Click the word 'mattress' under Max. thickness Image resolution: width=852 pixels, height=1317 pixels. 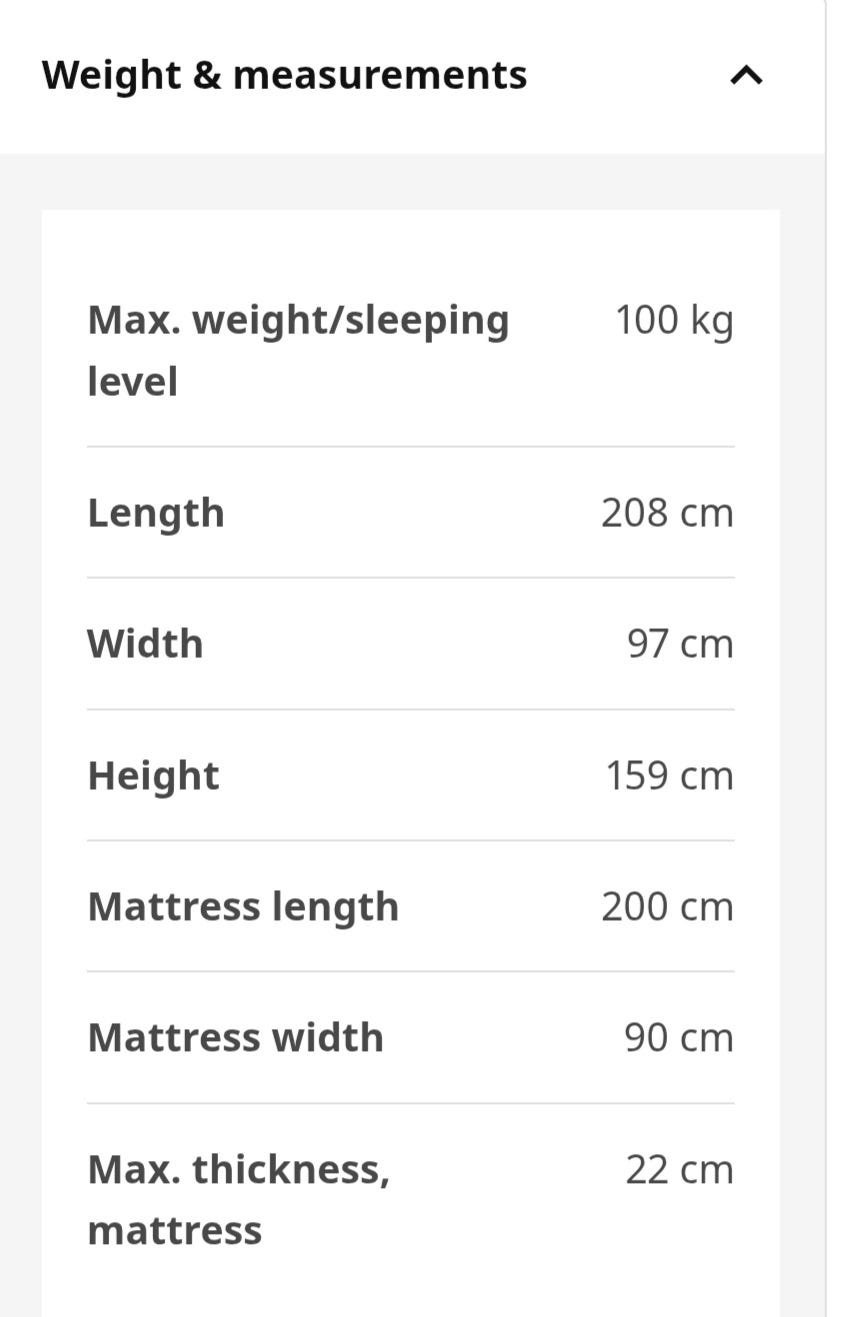[x=174, y=1231]
